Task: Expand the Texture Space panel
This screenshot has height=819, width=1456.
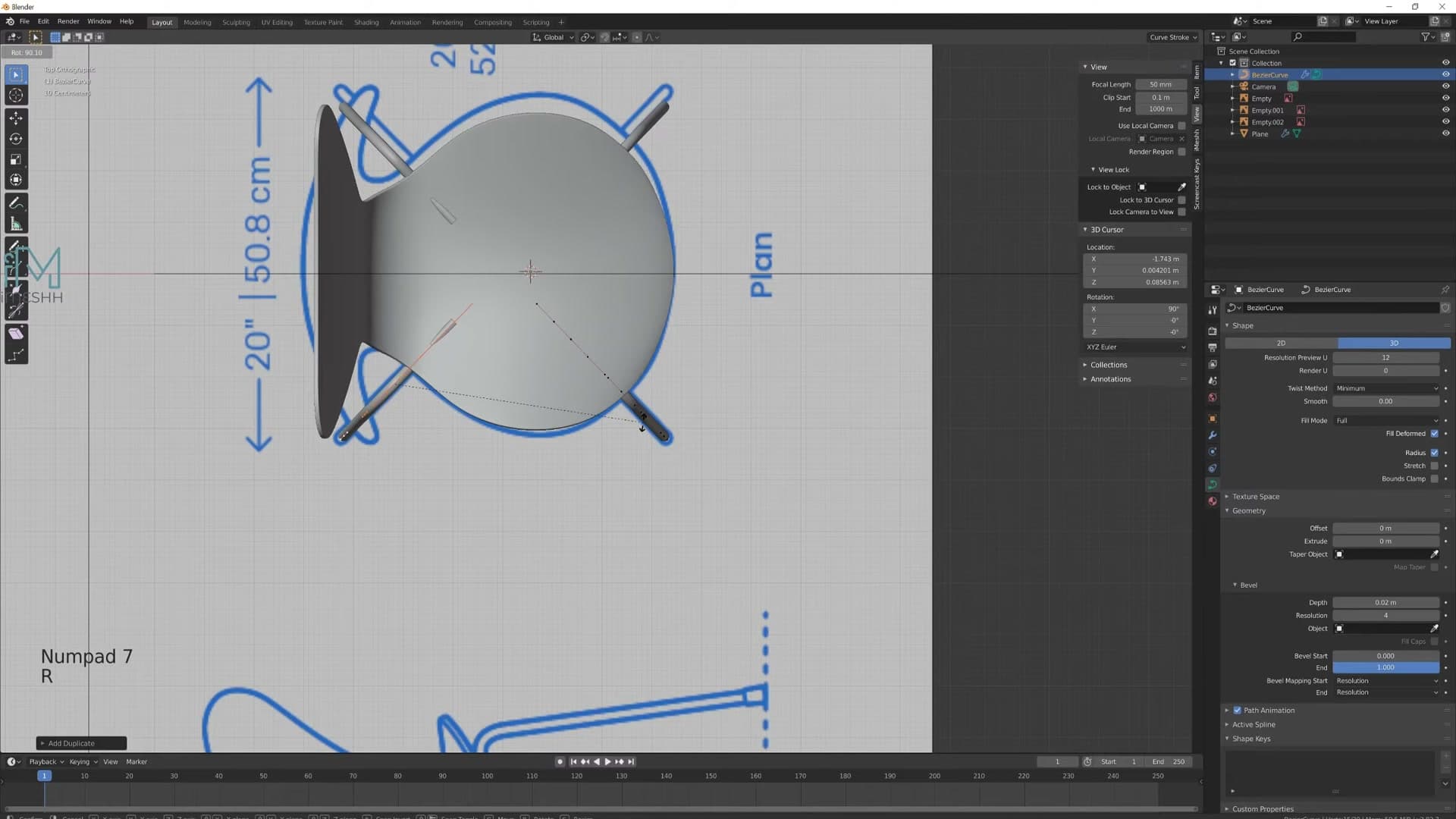Action: (1255, 497)
